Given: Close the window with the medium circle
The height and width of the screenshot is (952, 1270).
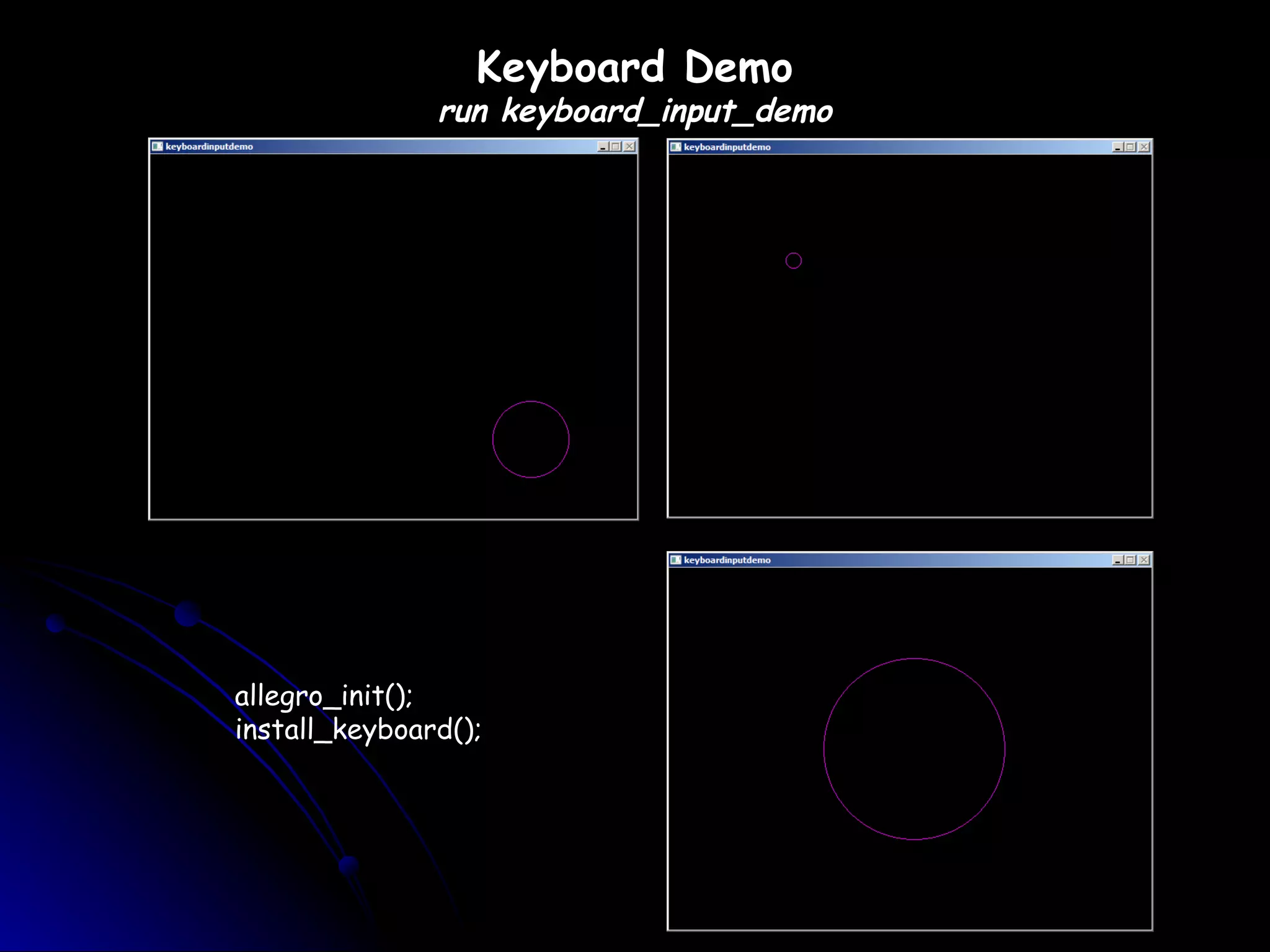Looking at the screenshot, I should 629,146.
